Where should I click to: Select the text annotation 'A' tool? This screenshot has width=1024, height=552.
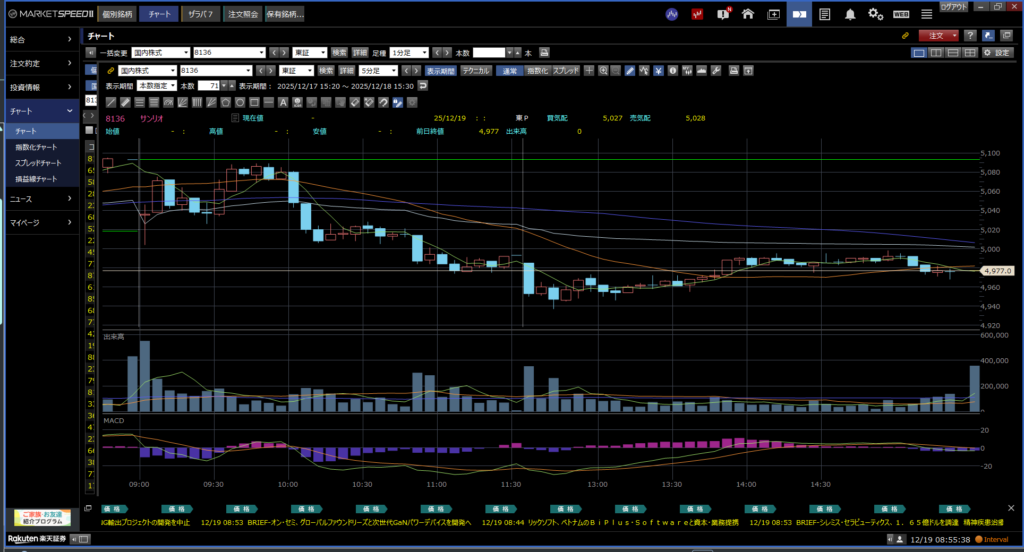(x=283, y=102)
